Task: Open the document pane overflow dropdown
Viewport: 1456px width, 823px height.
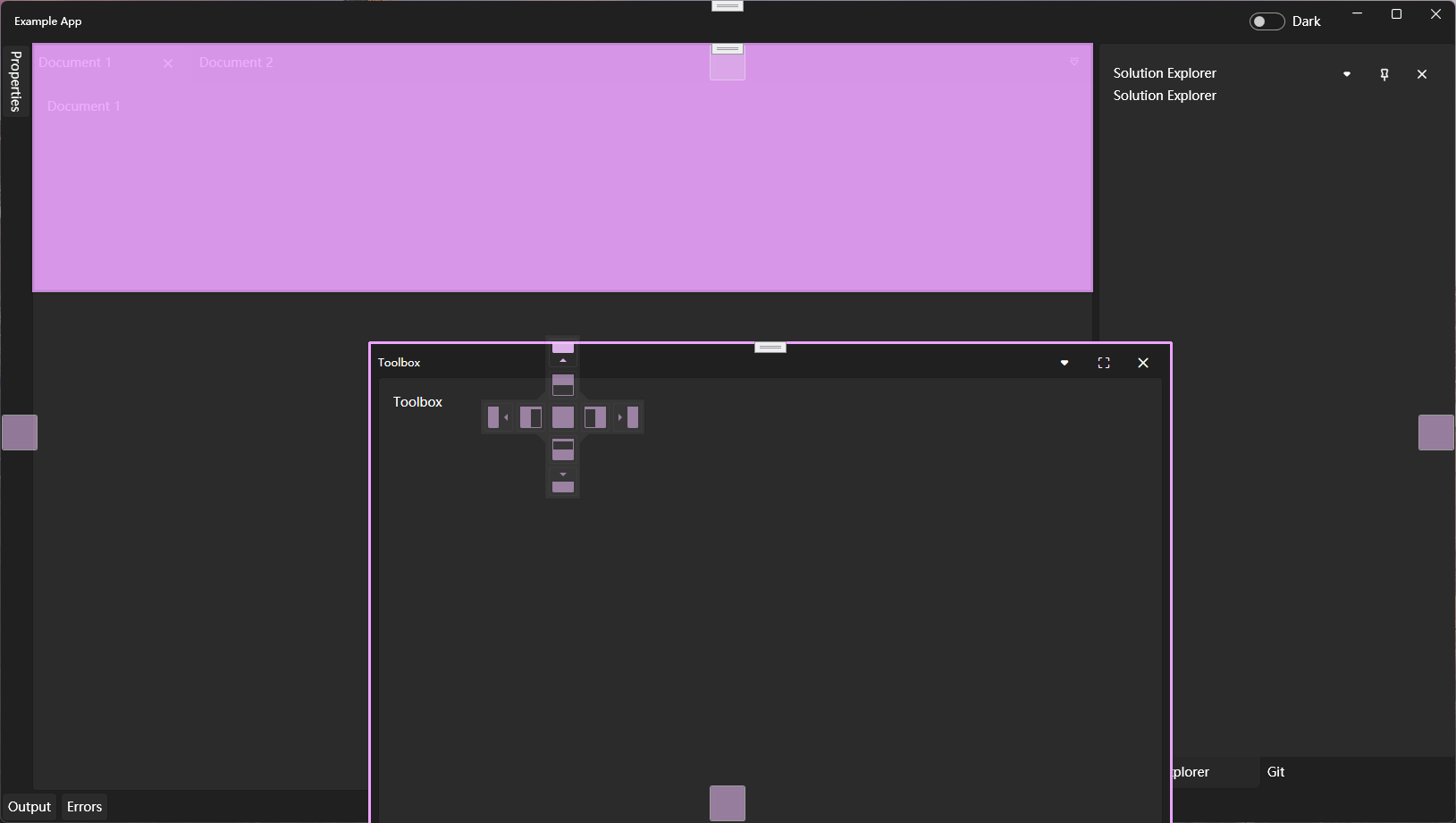Action: click(1074, 62)
